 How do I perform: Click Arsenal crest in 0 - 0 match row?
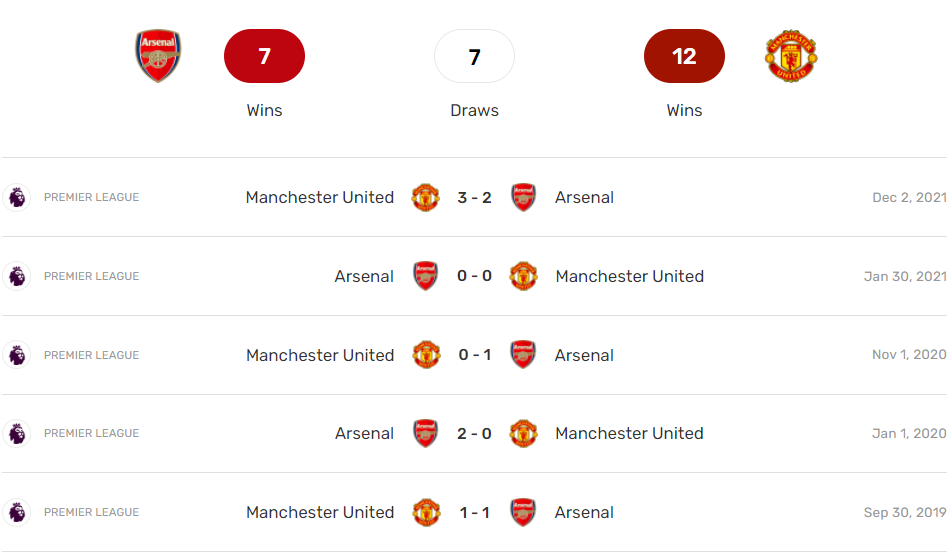point(426,276)
